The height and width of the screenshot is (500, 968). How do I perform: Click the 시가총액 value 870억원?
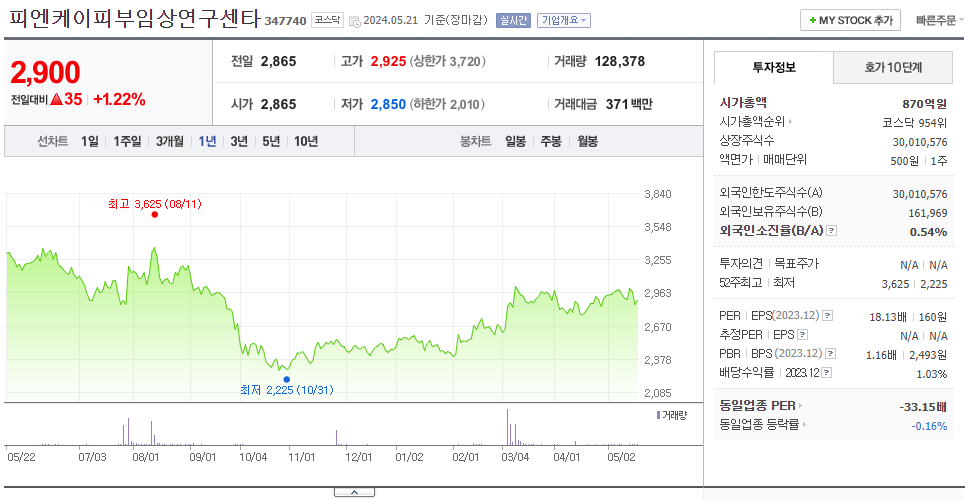coord(924,104)
